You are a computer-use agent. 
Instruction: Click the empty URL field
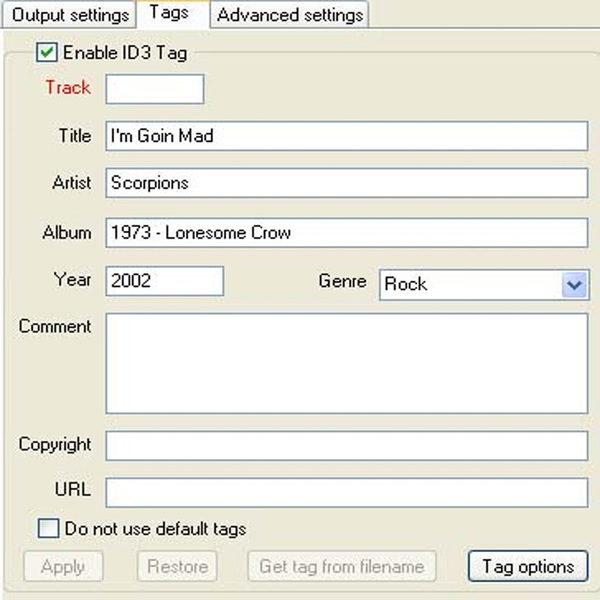click(x=347, y=492)
